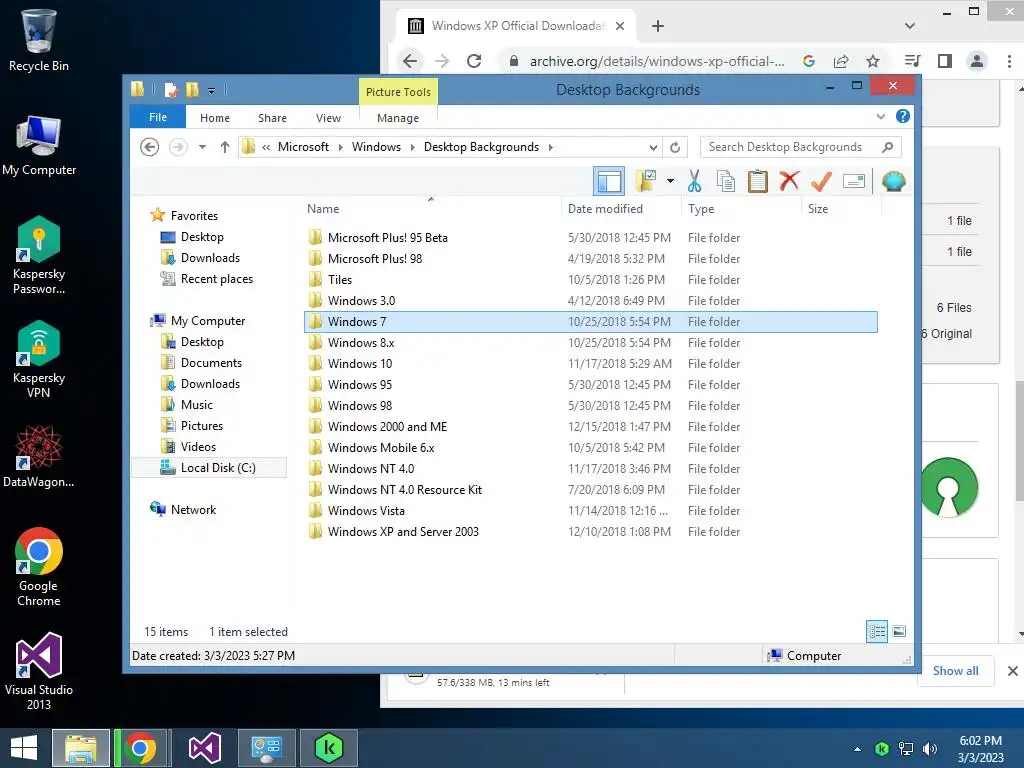This screenshot has width=1024, height=768.
Task: Click the orange checkmark Properties icon
Action: pos(821,181)
